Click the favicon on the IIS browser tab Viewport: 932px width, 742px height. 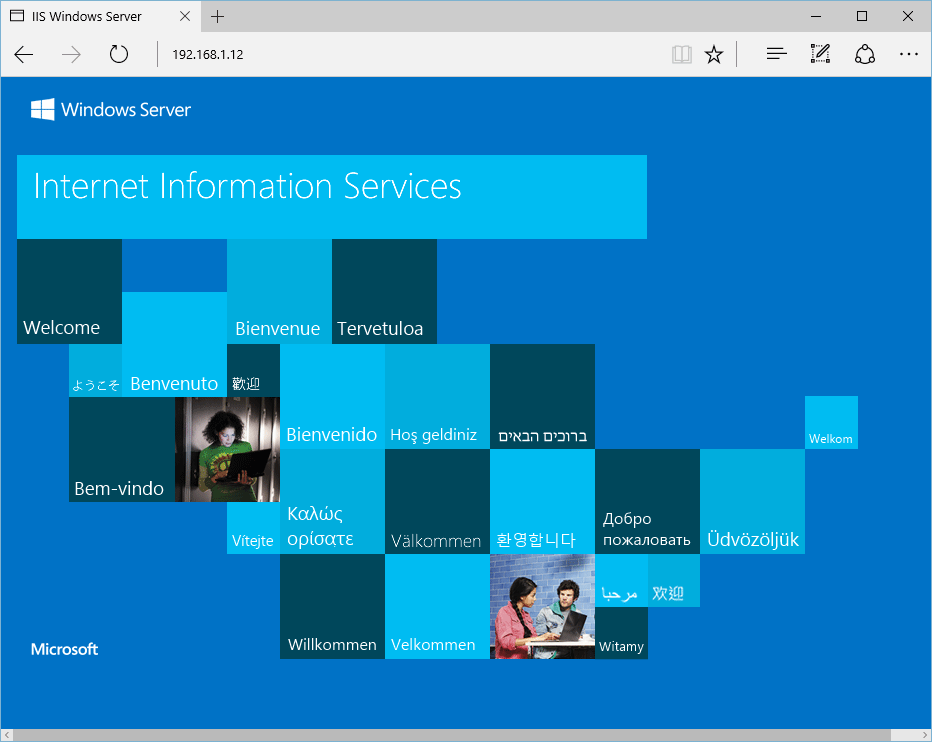click(x=16, y=16)
